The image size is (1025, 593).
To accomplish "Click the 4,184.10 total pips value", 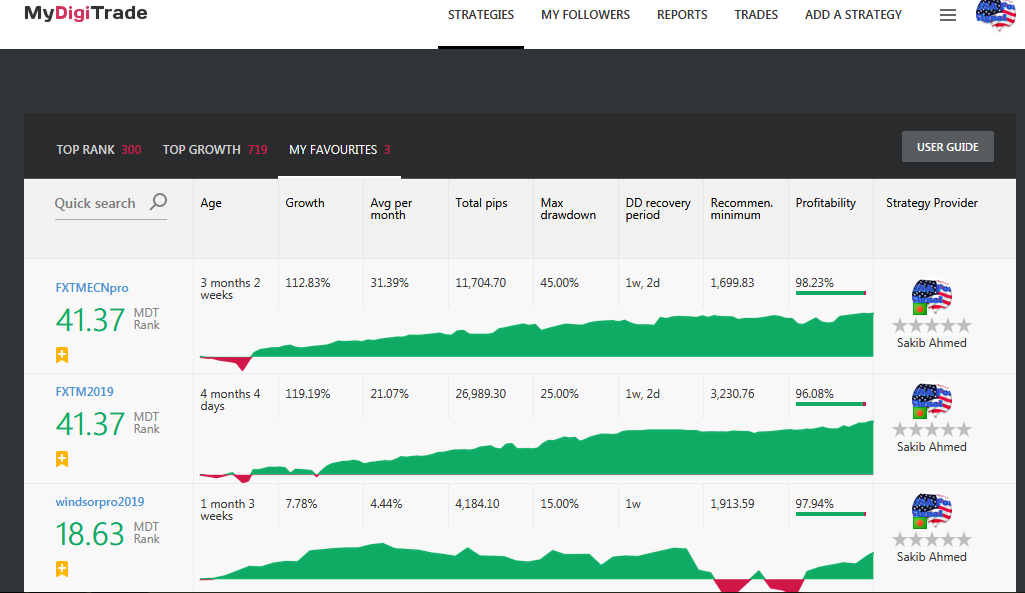I will click(x=477, y=503).
